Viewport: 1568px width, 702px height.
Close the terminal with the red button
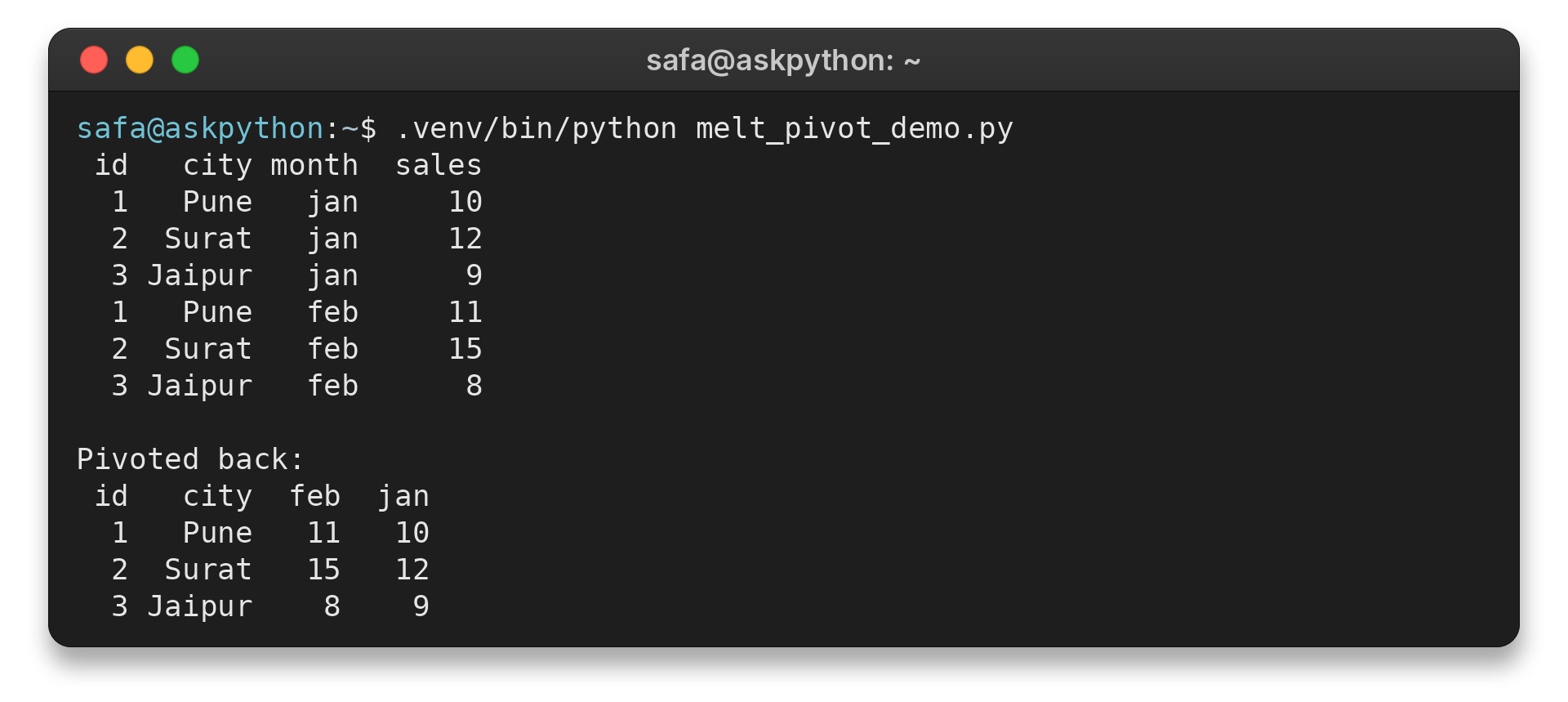click(94, 60)
